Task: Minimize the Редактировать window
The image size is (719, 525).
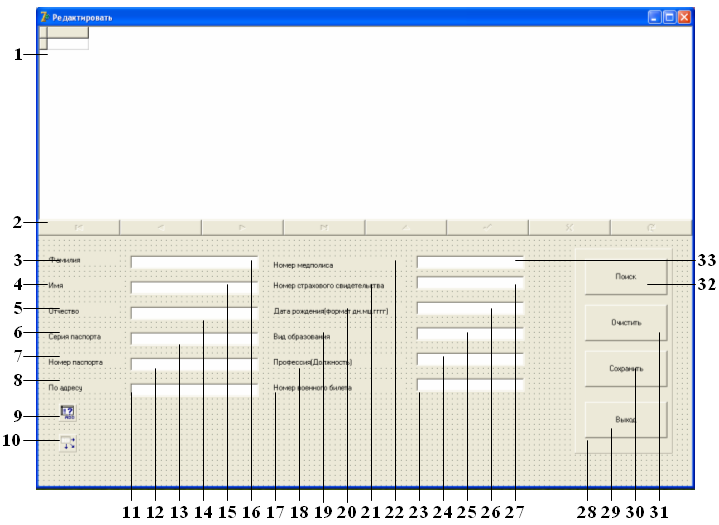Action: pos(655,17)
